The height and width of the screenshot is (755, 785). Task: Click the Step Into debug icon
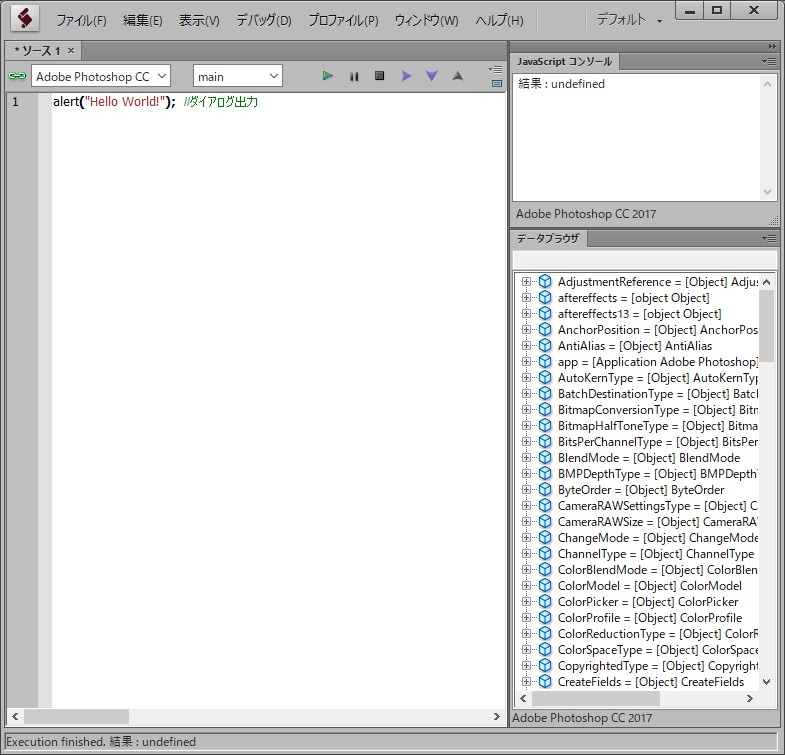click(432, 76)
